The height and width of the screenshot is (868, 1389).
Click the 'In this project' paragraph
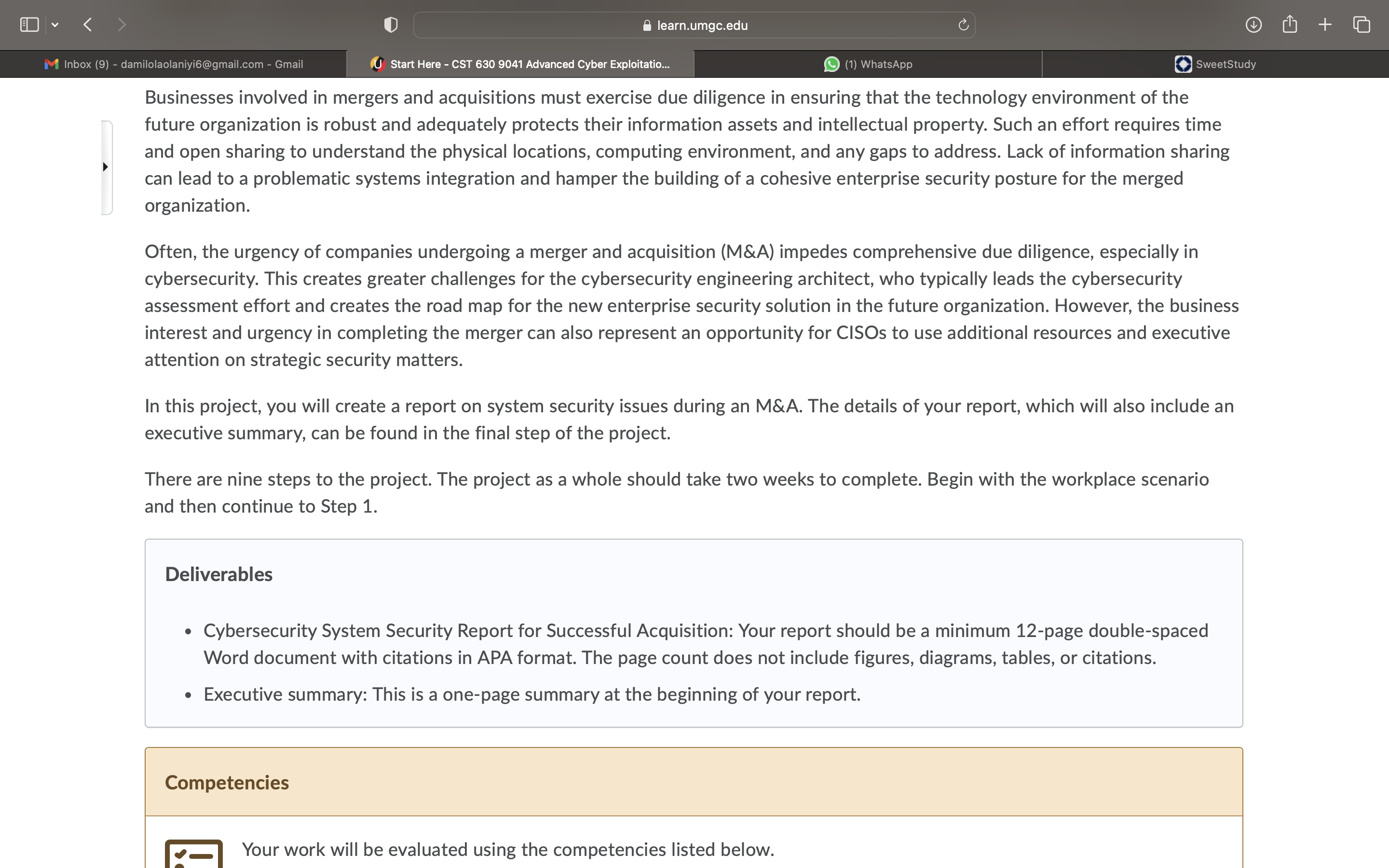[689, 419]
